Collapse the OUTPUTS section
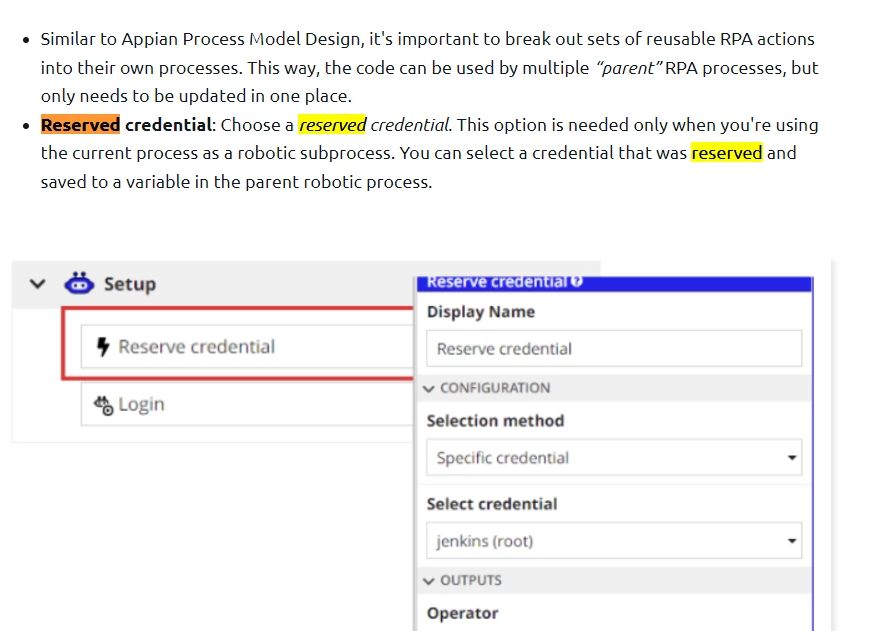 point(429,581)
